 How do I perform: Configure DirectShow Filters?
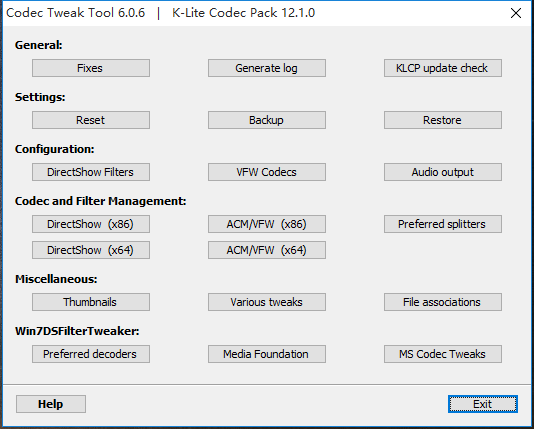pos(91,172)
